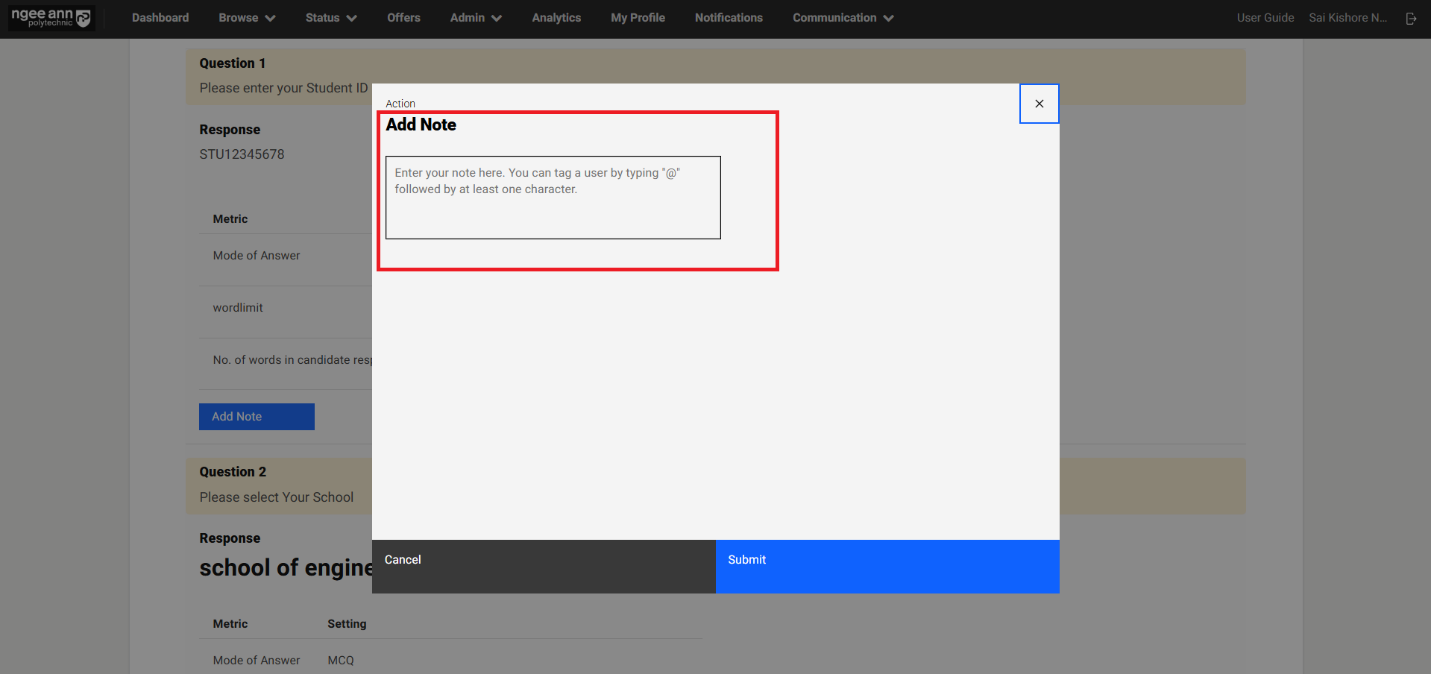Screen dimensions: 1431x674
Task: Focus the note text entry box
Action: click(553, 198)
